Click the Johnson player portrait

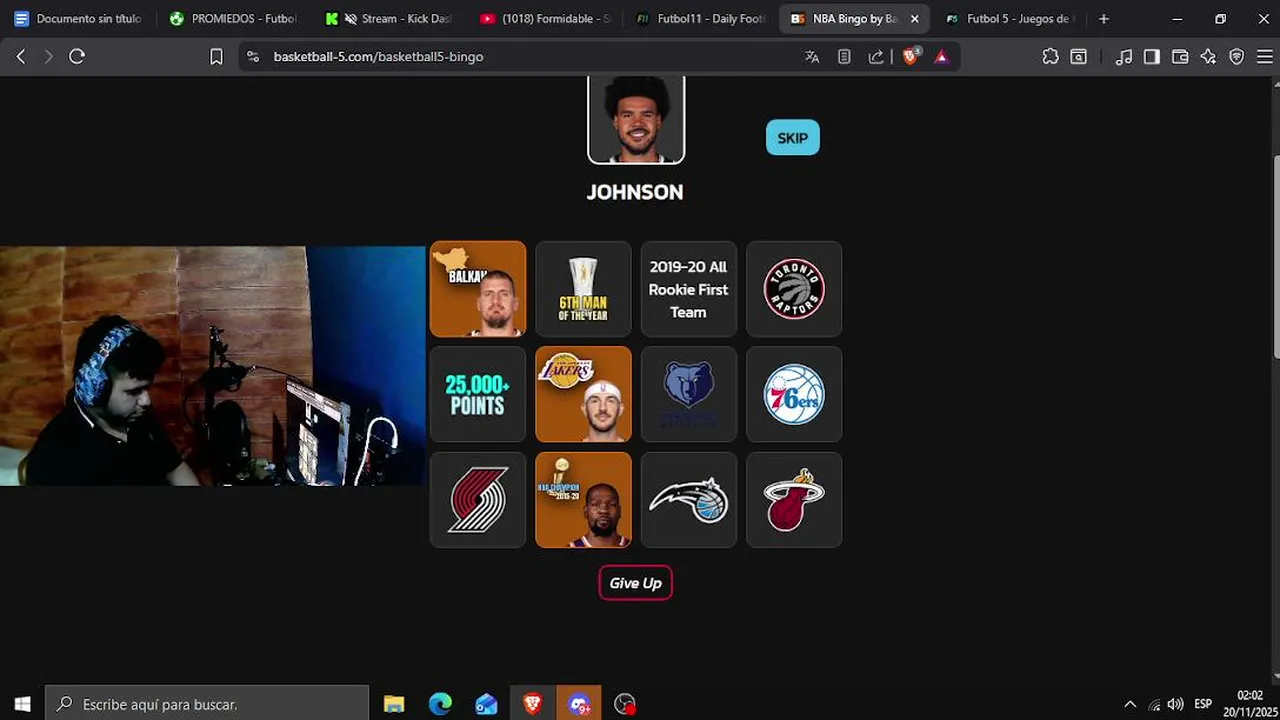(636, 120)
